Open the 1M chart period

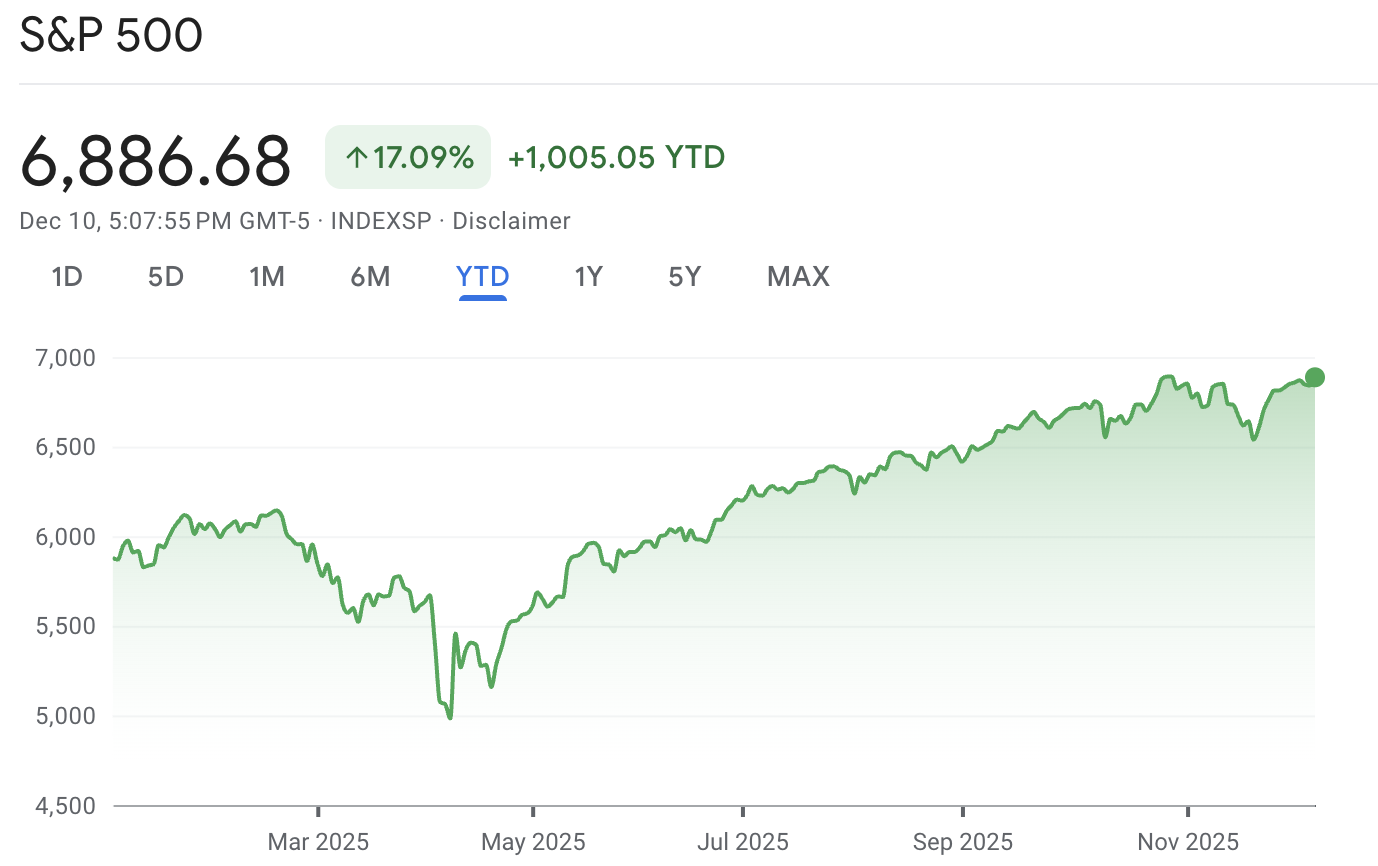coord(267,277)
